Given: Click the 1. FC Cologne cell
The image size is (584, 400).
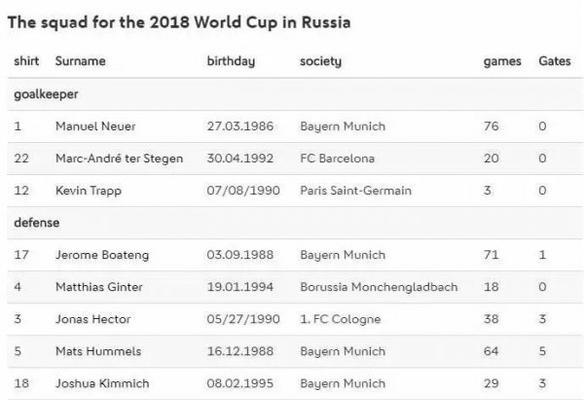Looking at the screenshot, I should [340, 320].
